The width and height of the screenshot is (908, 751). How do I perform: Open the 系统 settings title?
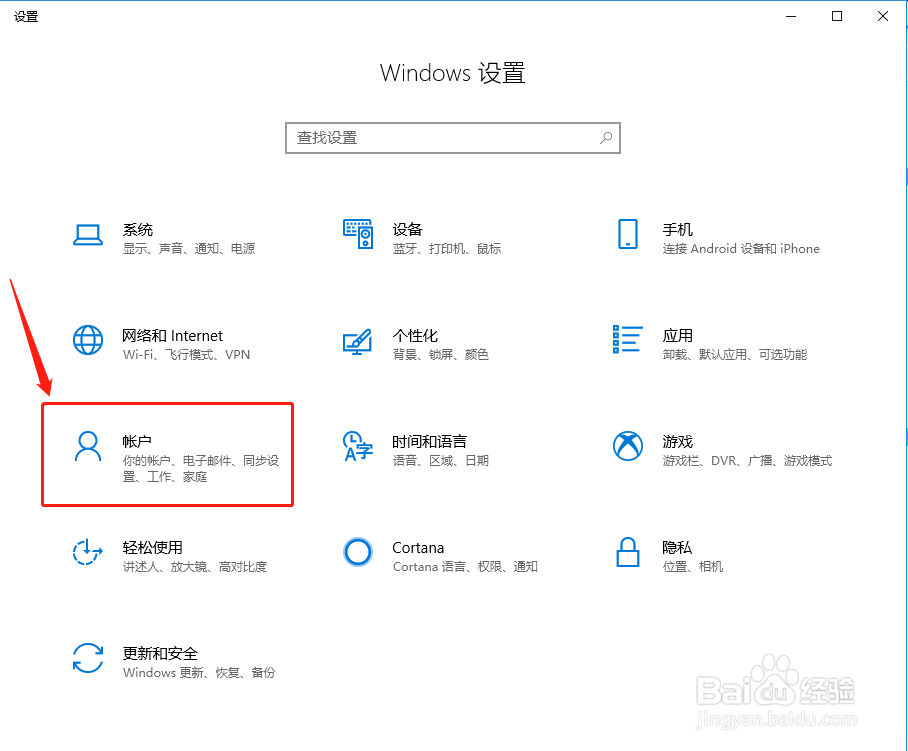coord(138,230)
